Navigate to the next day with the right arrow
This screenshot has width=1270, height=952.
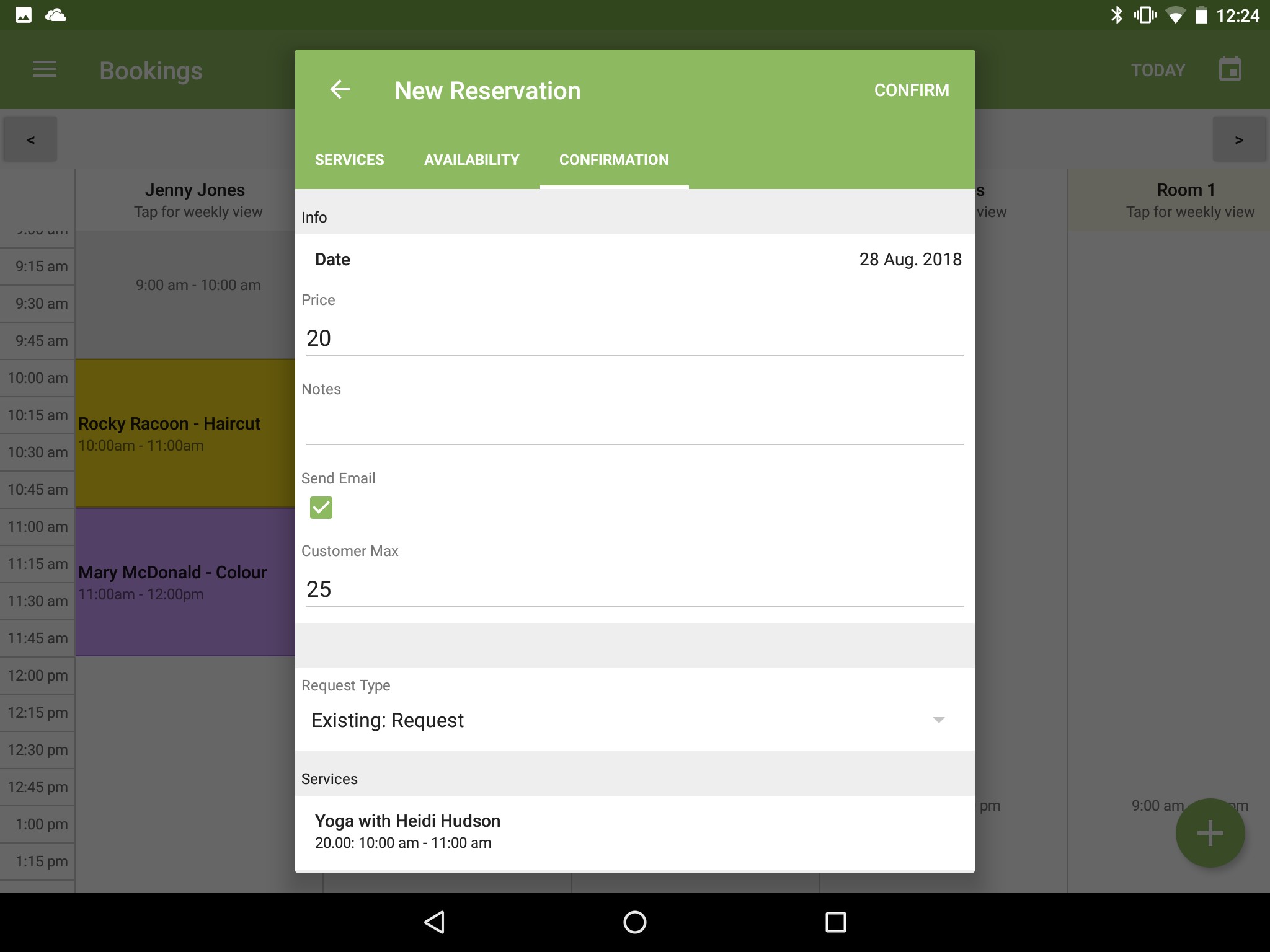pyautogui.click(x=1239, y=139)
